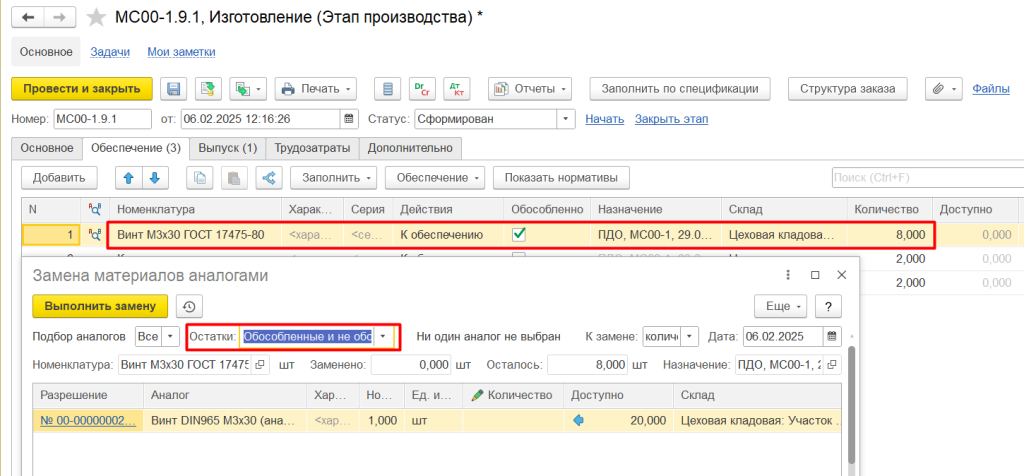Open help with the question mark button

[828, 306]
